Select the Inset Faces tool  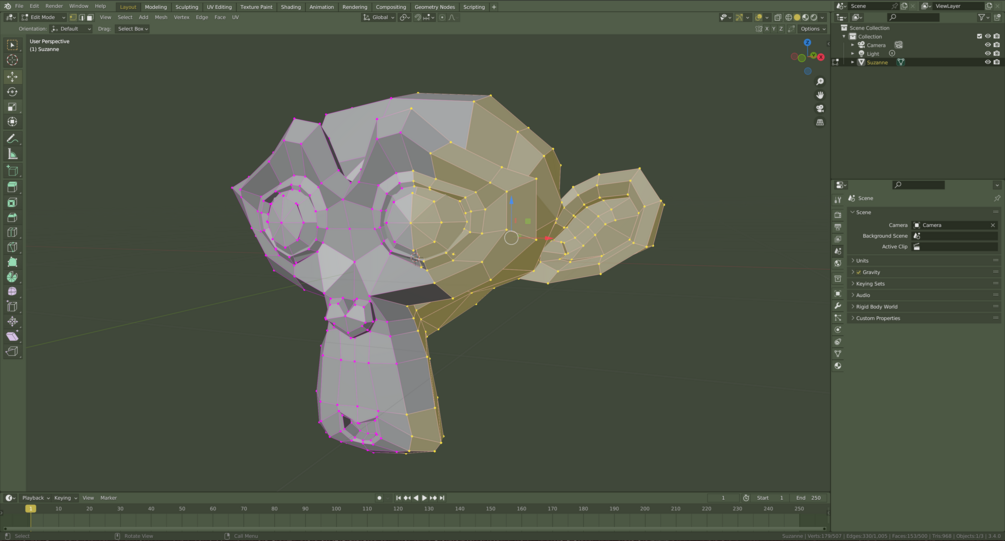click(12, 203)
